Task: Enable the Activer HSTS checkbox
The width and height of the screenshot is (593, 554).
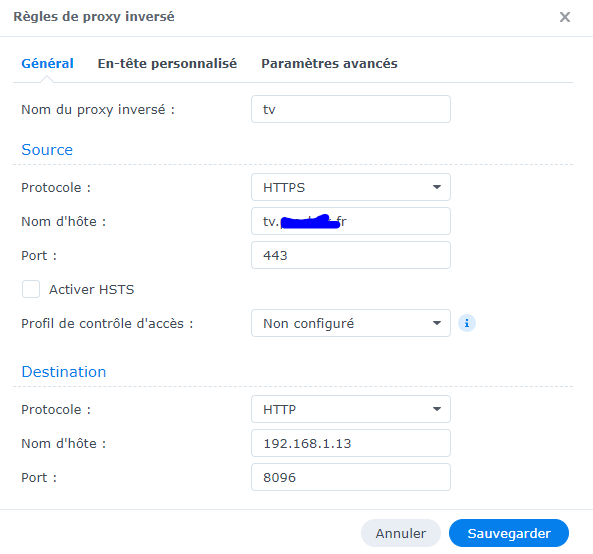Action: coord(31,289)
